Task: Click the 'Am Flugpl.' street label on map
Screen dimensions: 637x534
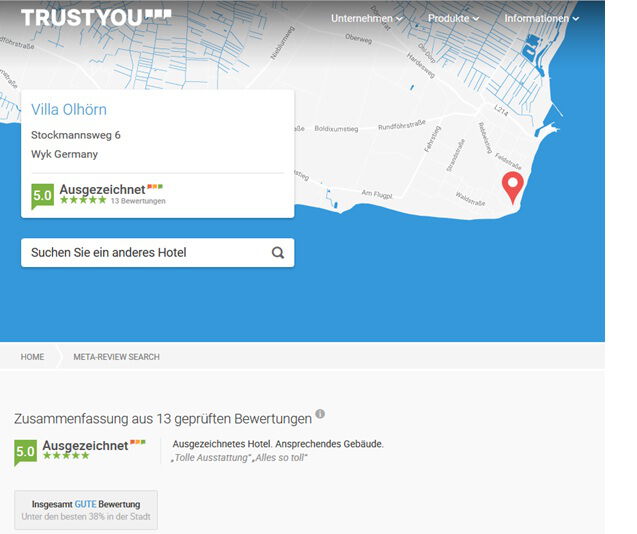Action: pyautogui.click(x=377, y=194)
